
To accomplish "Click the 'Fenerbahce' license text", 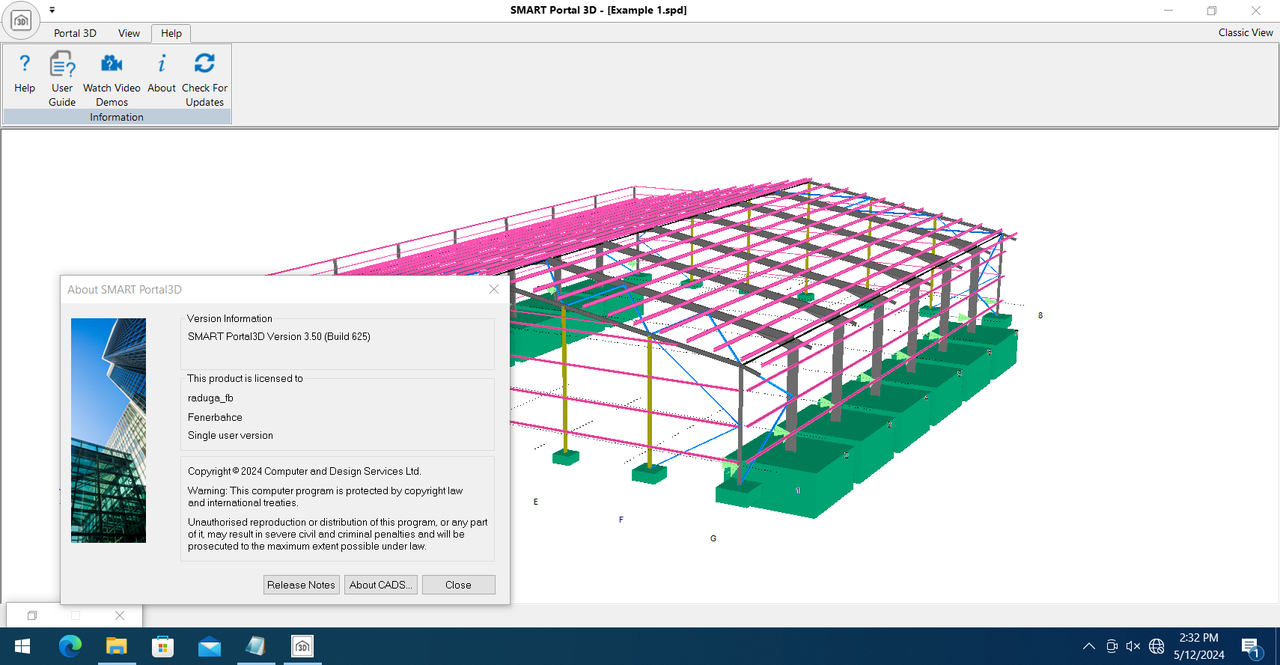I will (x=215, y=417).
